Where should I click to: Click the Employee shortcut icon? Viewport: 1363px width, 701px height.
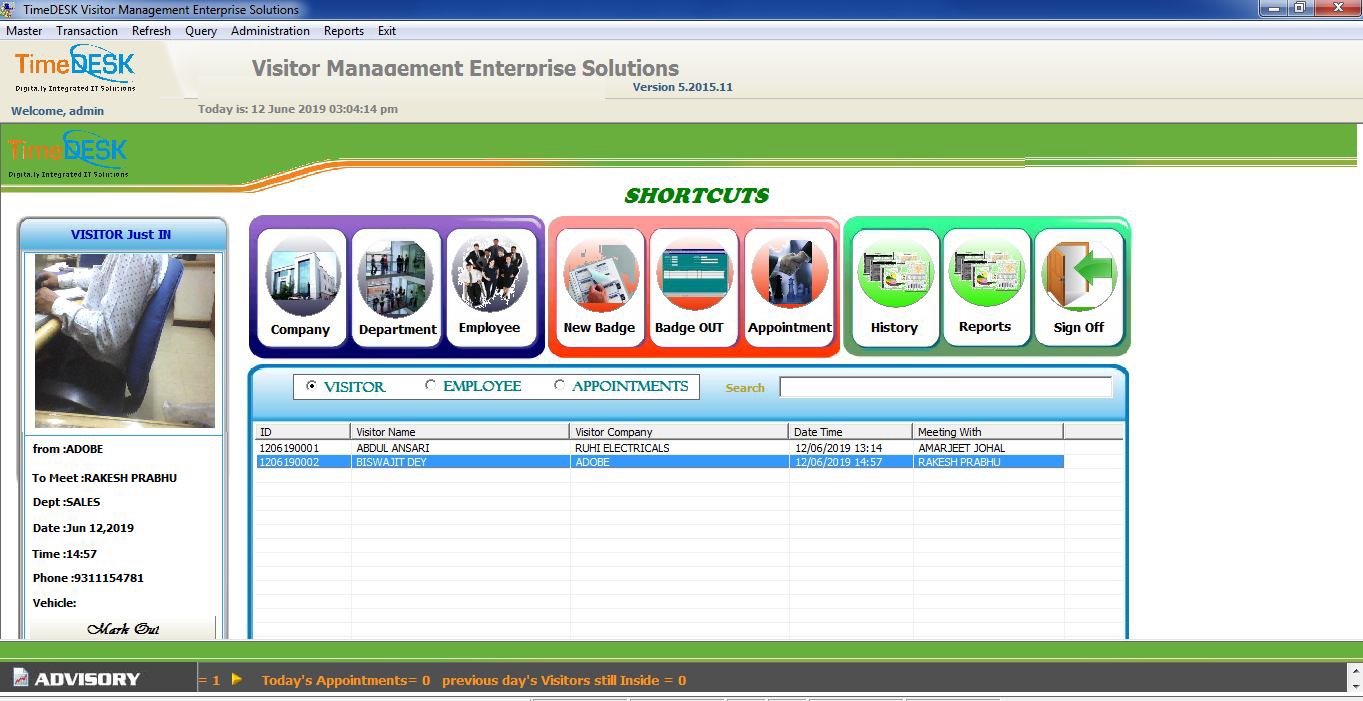(x=489, y=286)
